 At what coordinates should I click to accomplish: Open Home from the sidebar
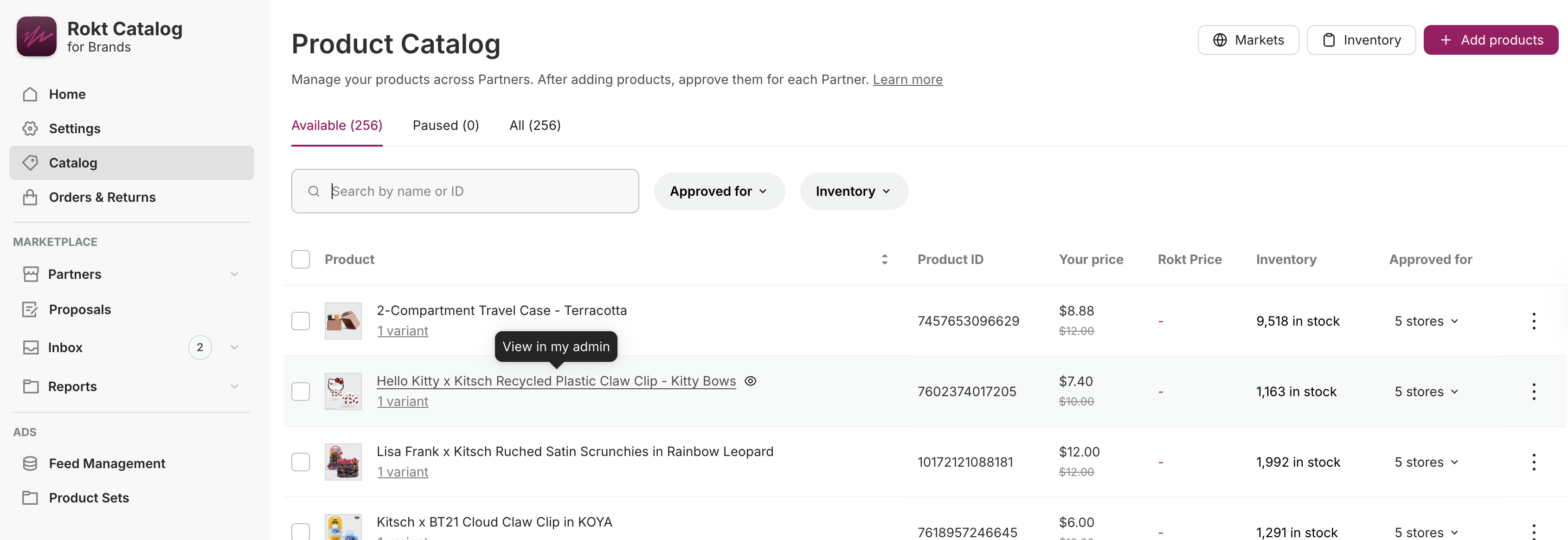pos(67,94)
